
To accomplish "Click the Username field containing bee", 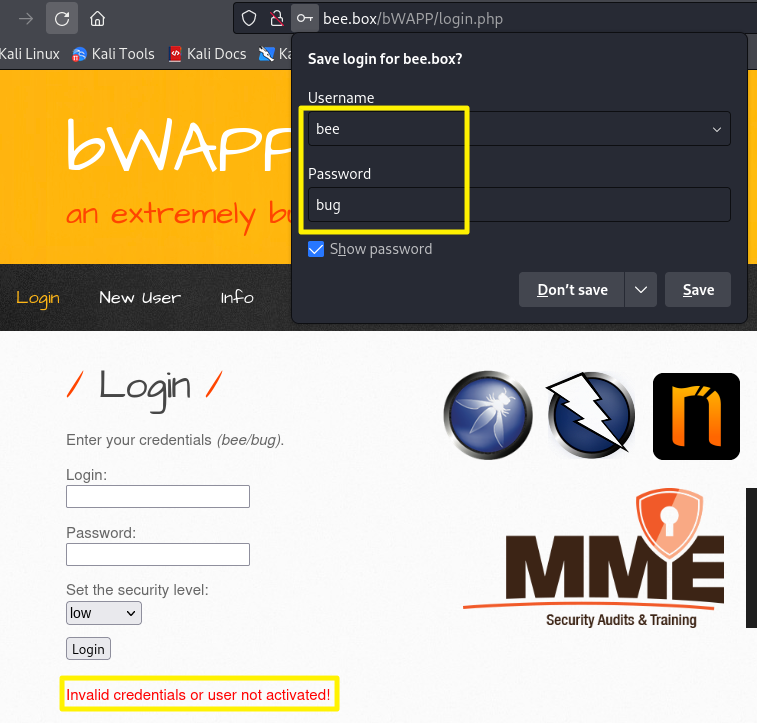I will point(519,129).
